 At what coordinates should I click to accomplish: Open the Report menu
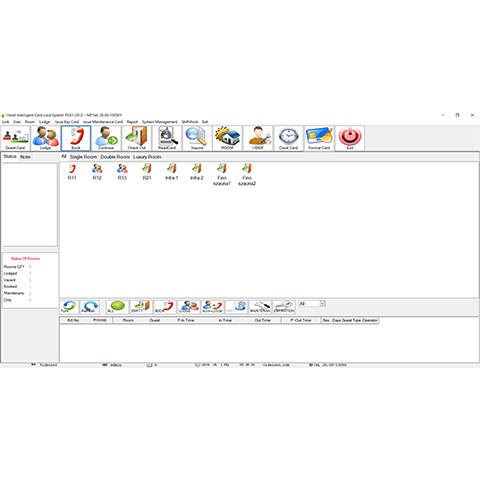[132, 122]
